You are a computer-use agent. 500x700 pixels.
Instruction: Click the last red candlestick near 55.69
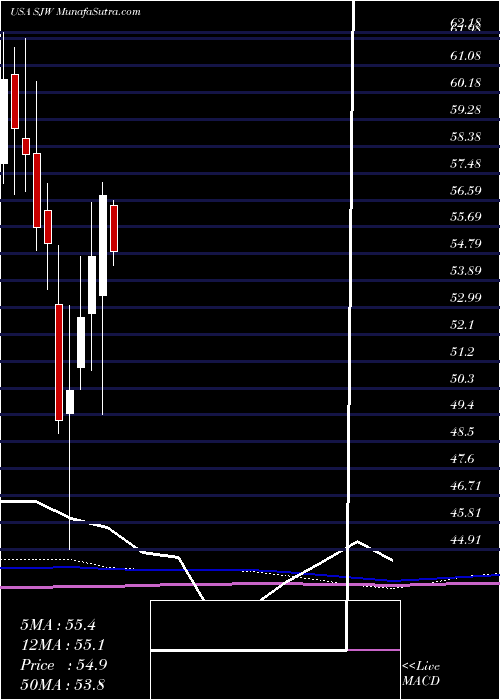click(x=114, y=228)
